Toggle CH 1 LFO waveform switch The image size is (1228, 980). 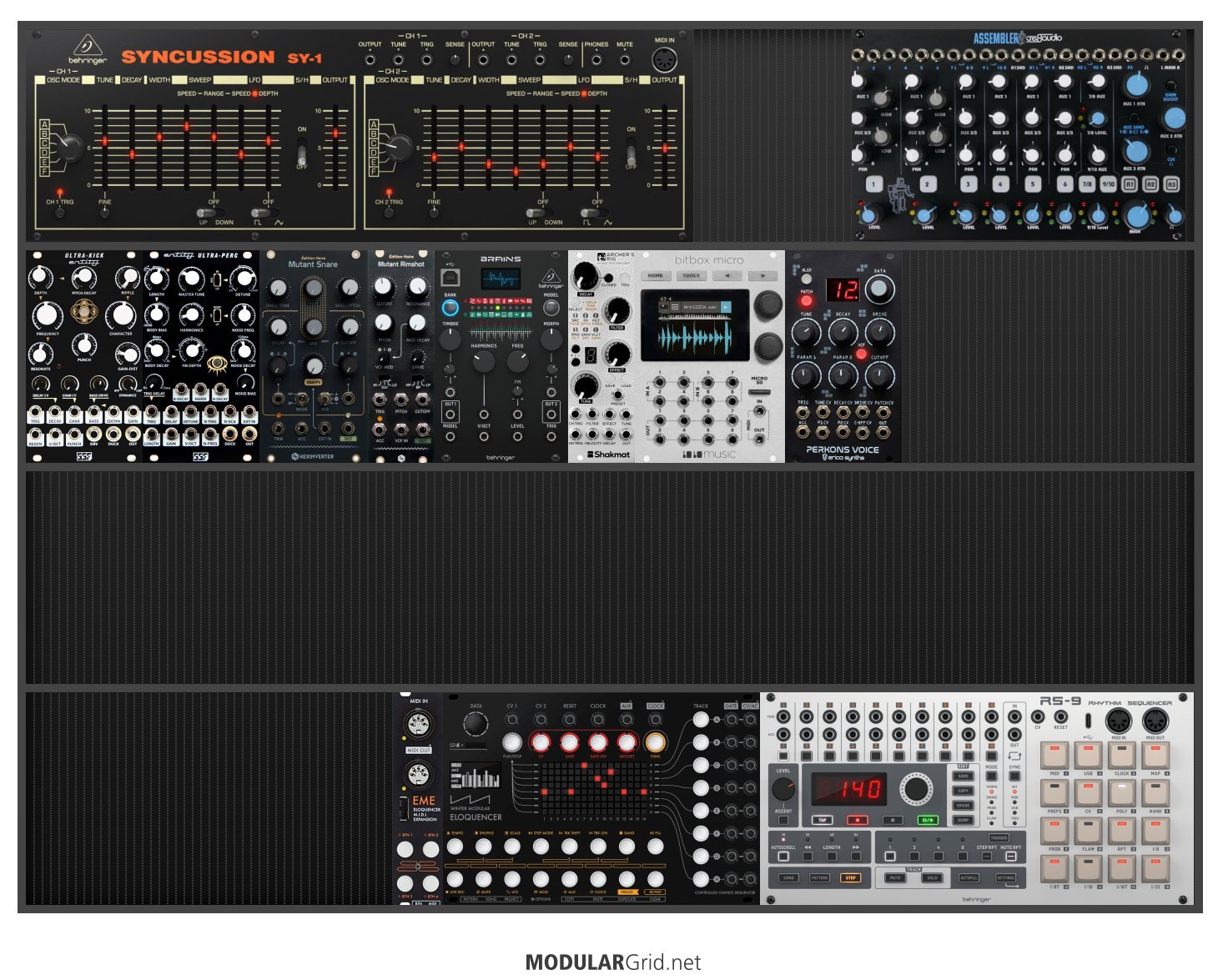pos(267,213)
